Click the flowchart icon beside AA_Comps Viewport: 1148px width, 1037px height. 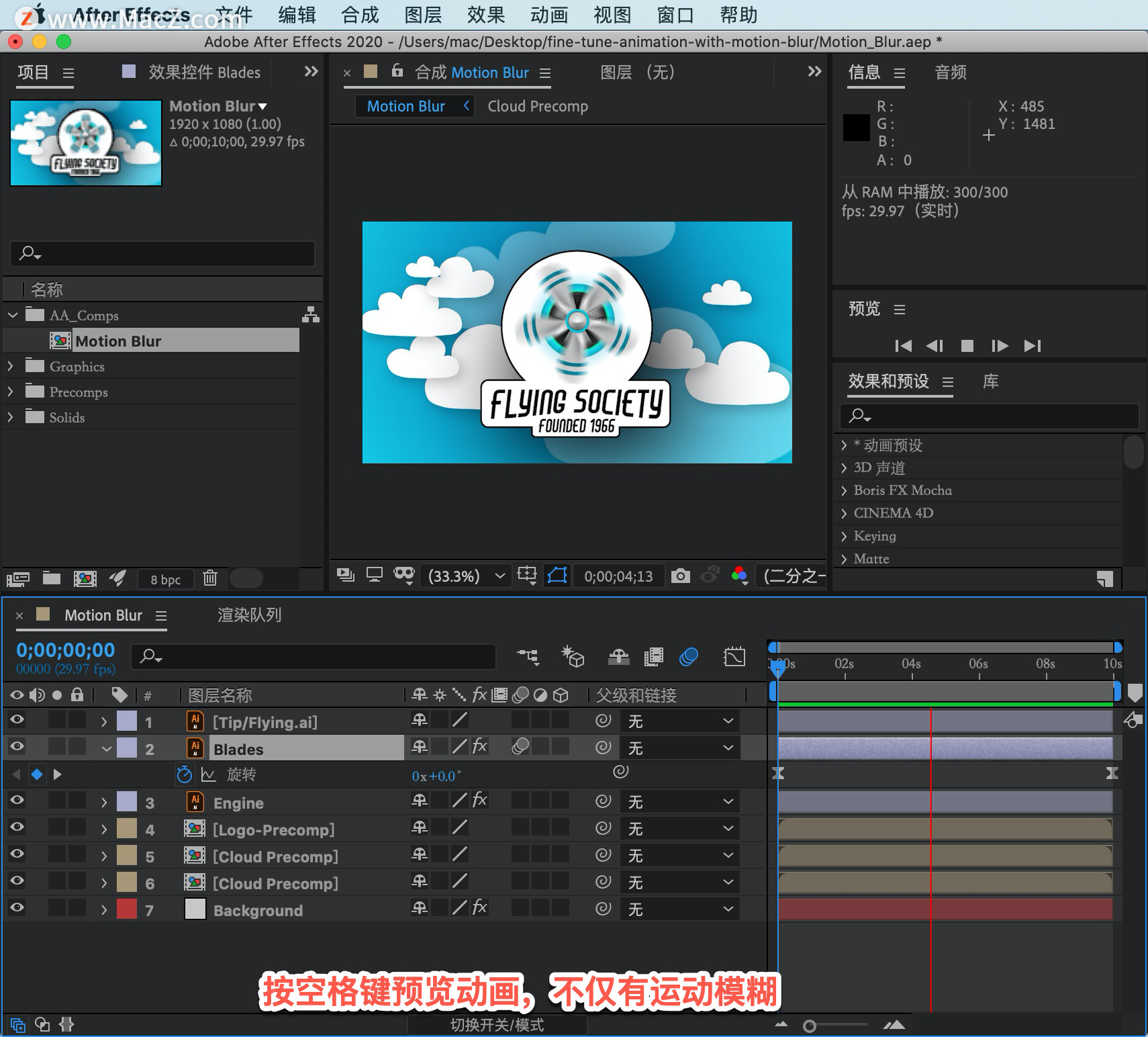(x=311, y=314)
